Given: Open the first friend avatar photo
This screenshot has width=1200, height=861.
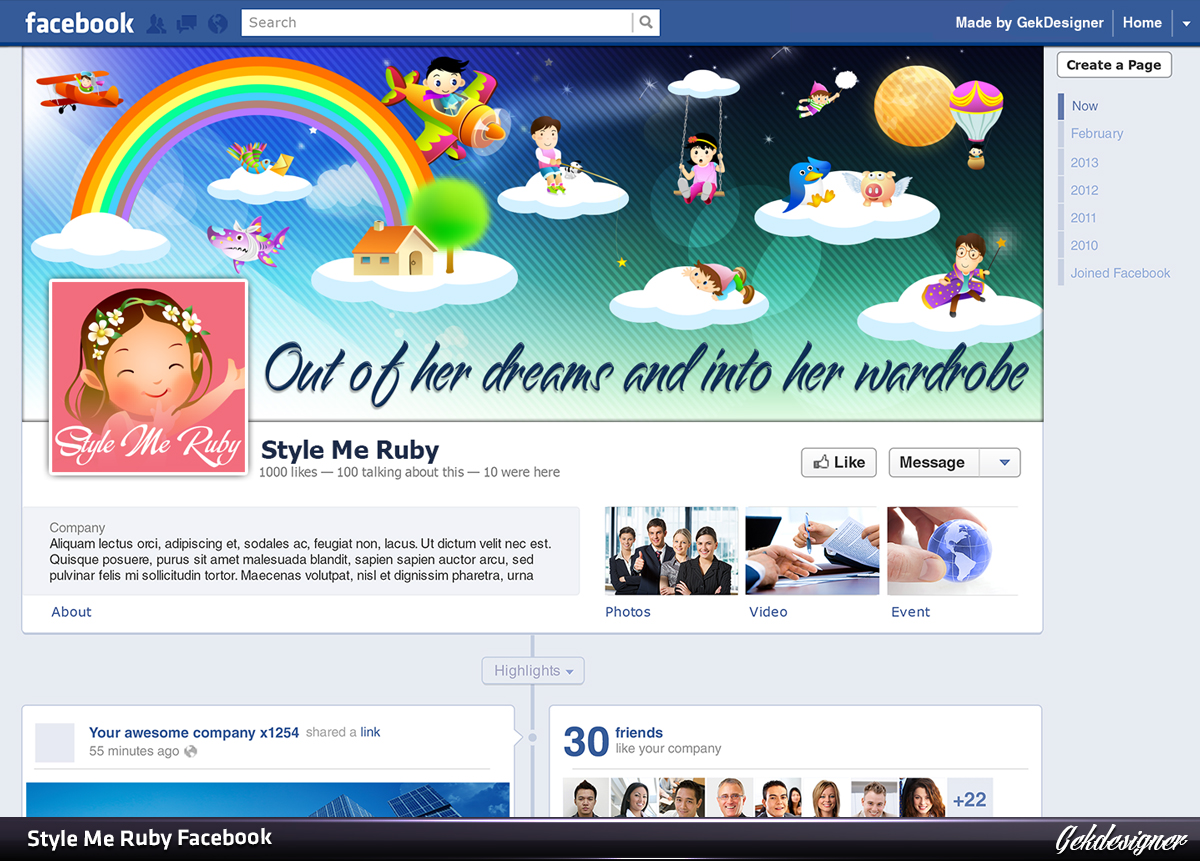Looking at the screenshot, I should click(x=586, y=798).
